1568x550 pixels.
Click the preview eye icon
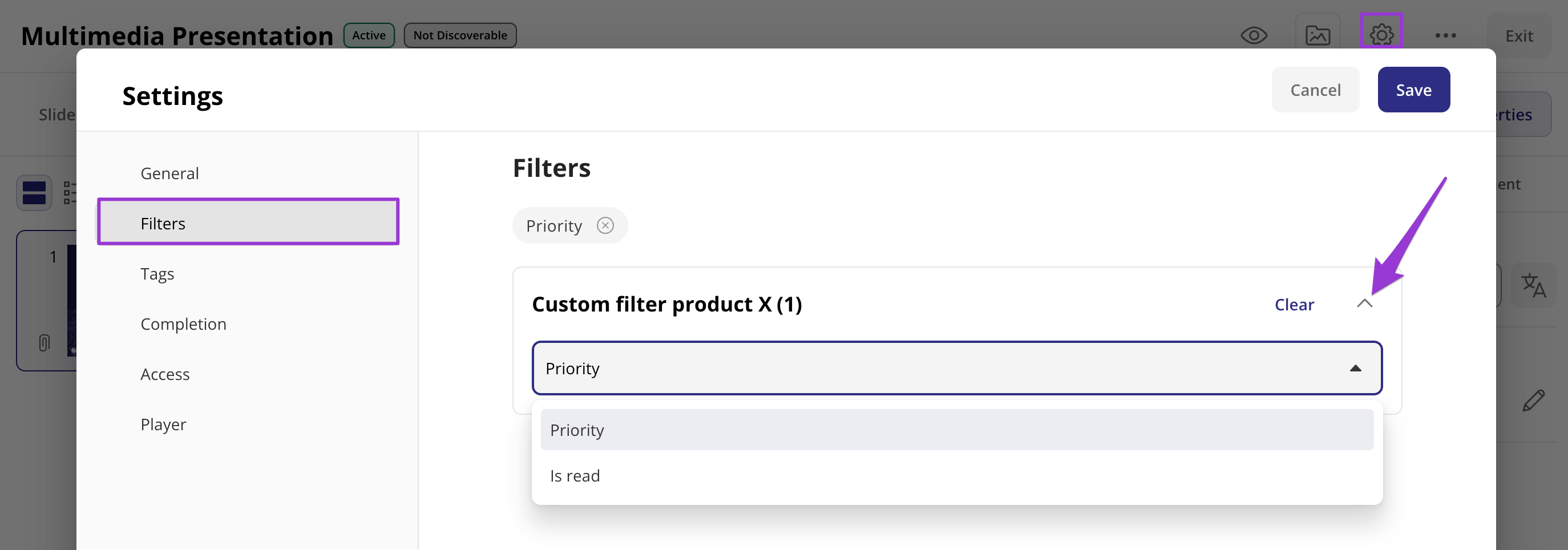point(1254,35)
